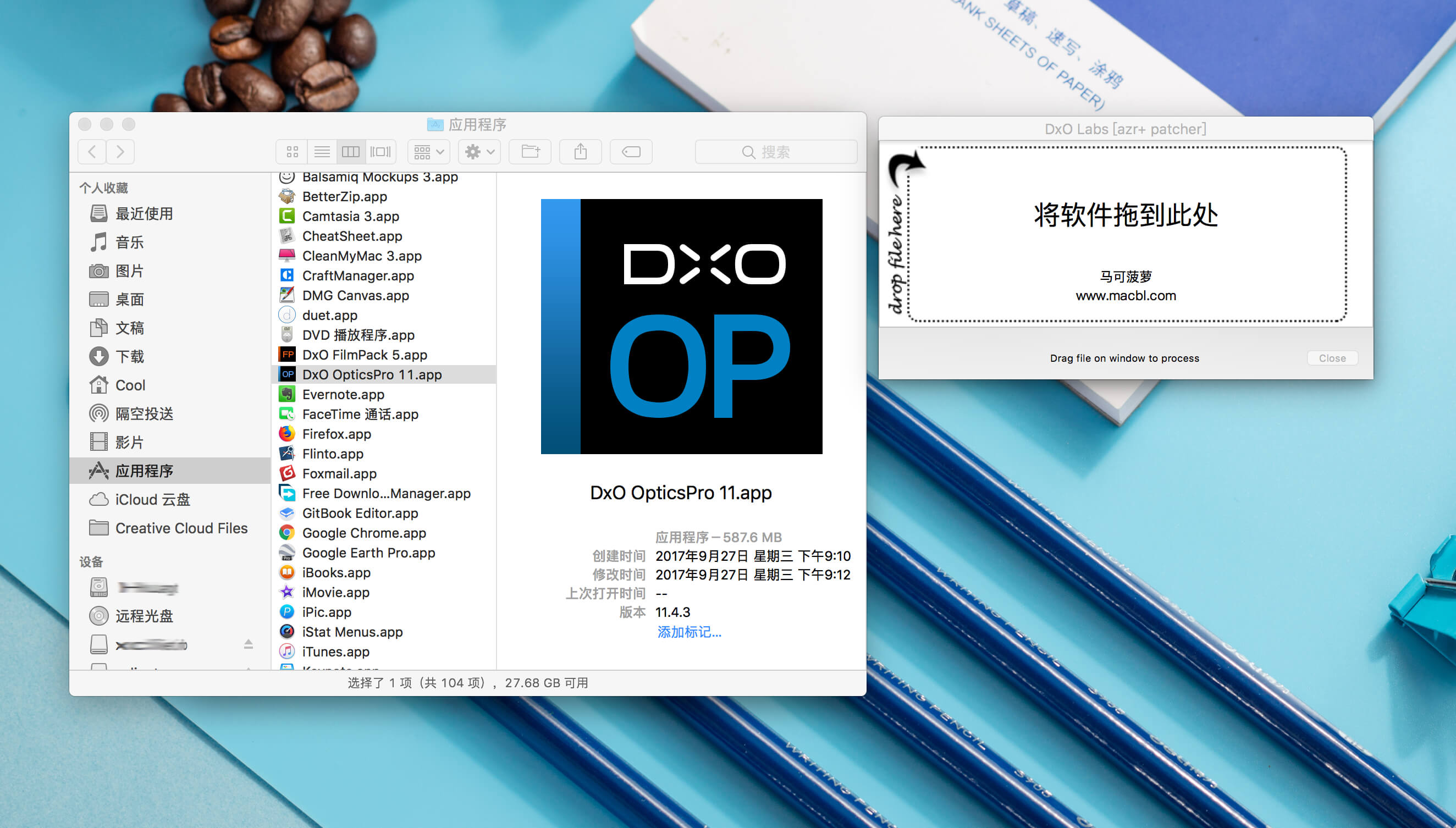1456x828 pixels.
Task: Open 隔空投送 AirDrop in sidebar
Action: click(169, 413)
